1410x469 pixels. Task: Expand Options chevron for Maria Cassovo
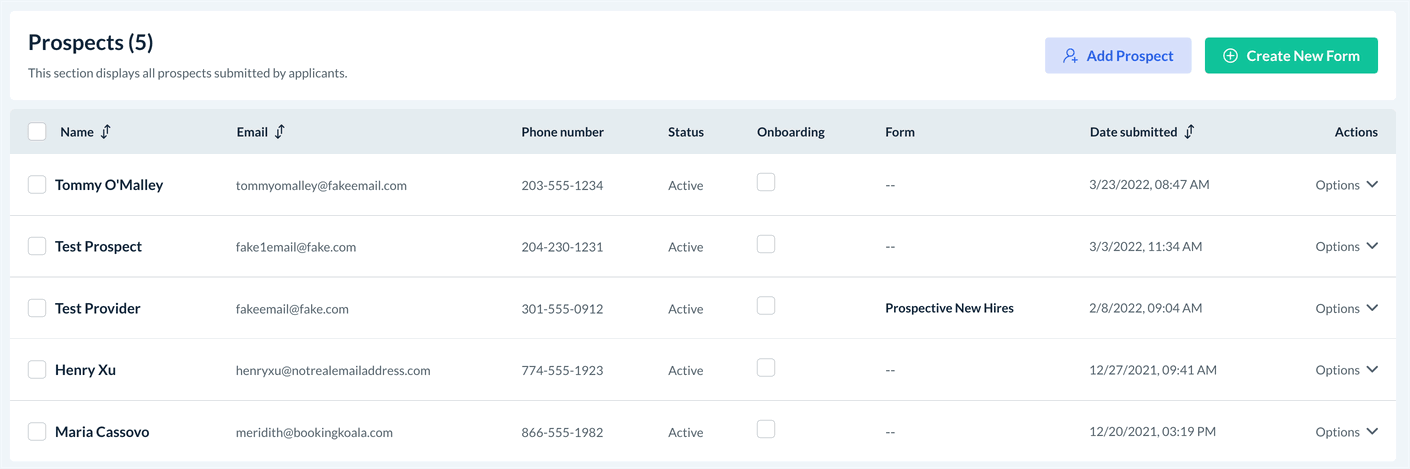[1372, 432]
